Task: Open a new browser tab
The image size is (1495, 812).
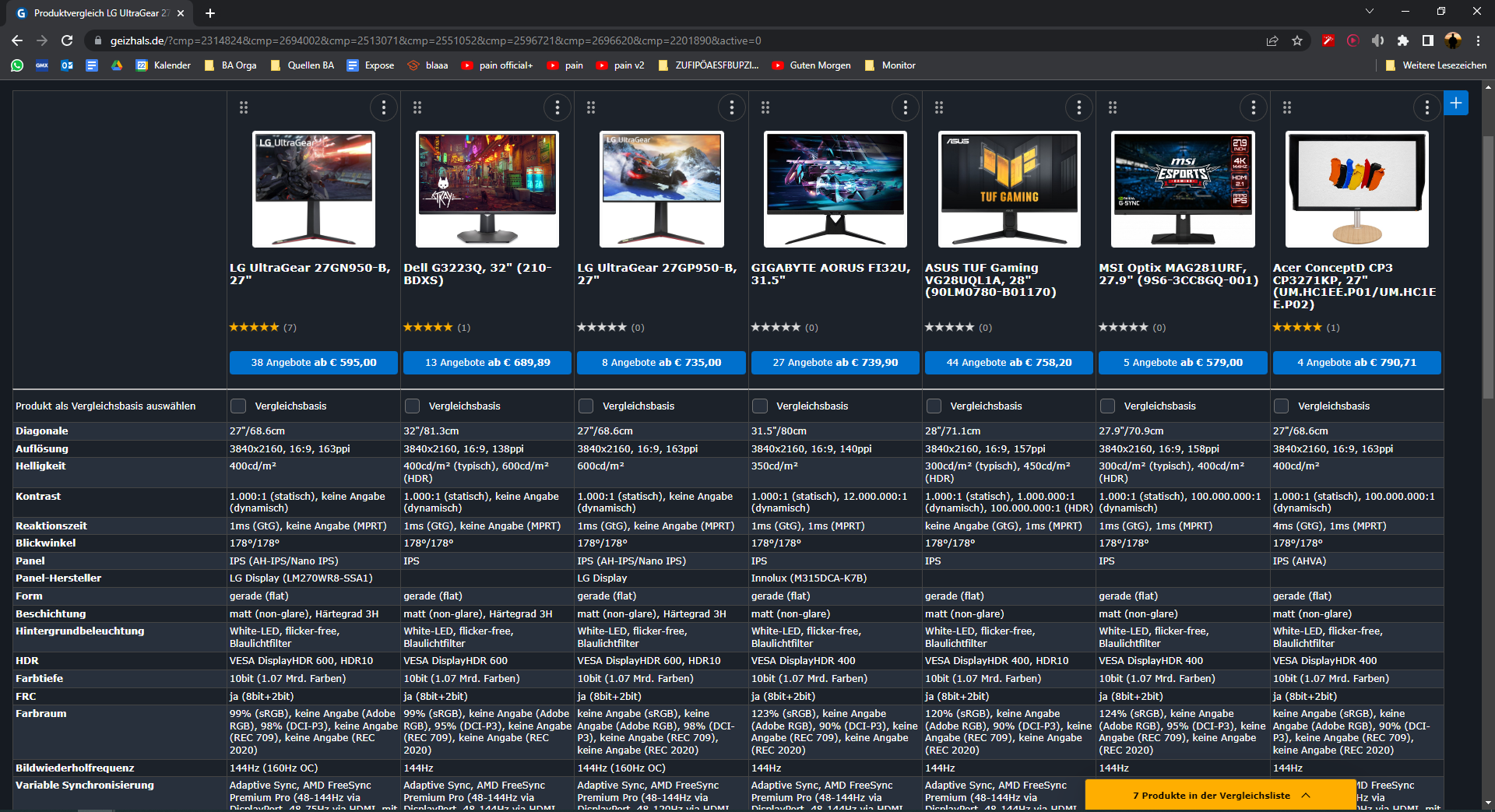Action: click(x=210, y=13)
